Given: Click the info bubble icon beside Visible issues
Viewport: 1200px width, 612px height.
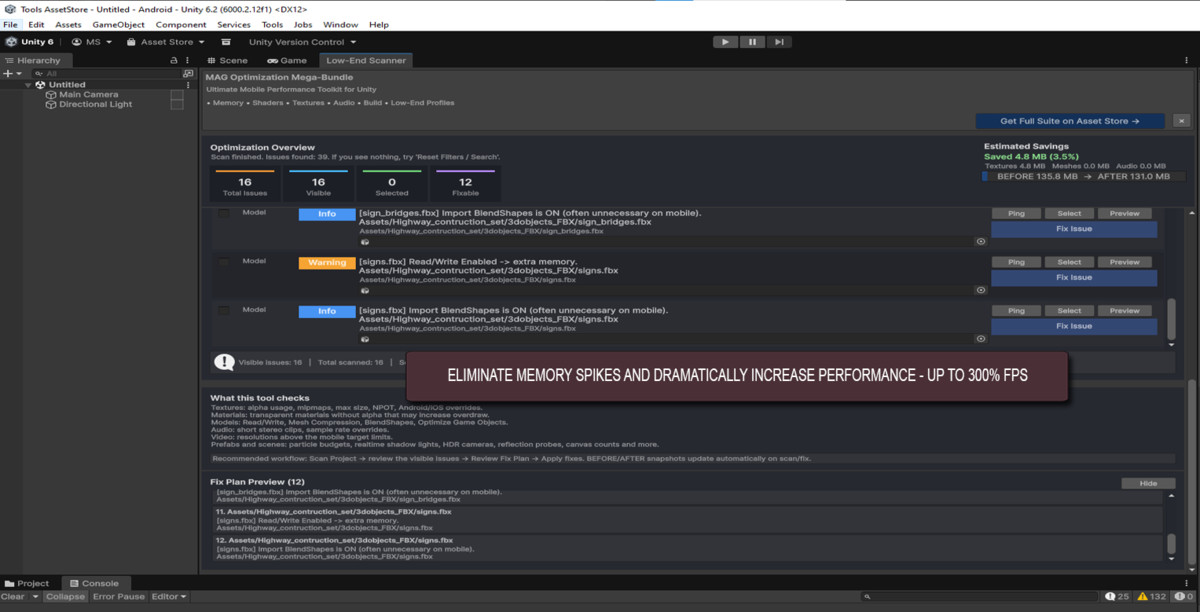Looking at the screenshot, I should click(x=224, y=363).
